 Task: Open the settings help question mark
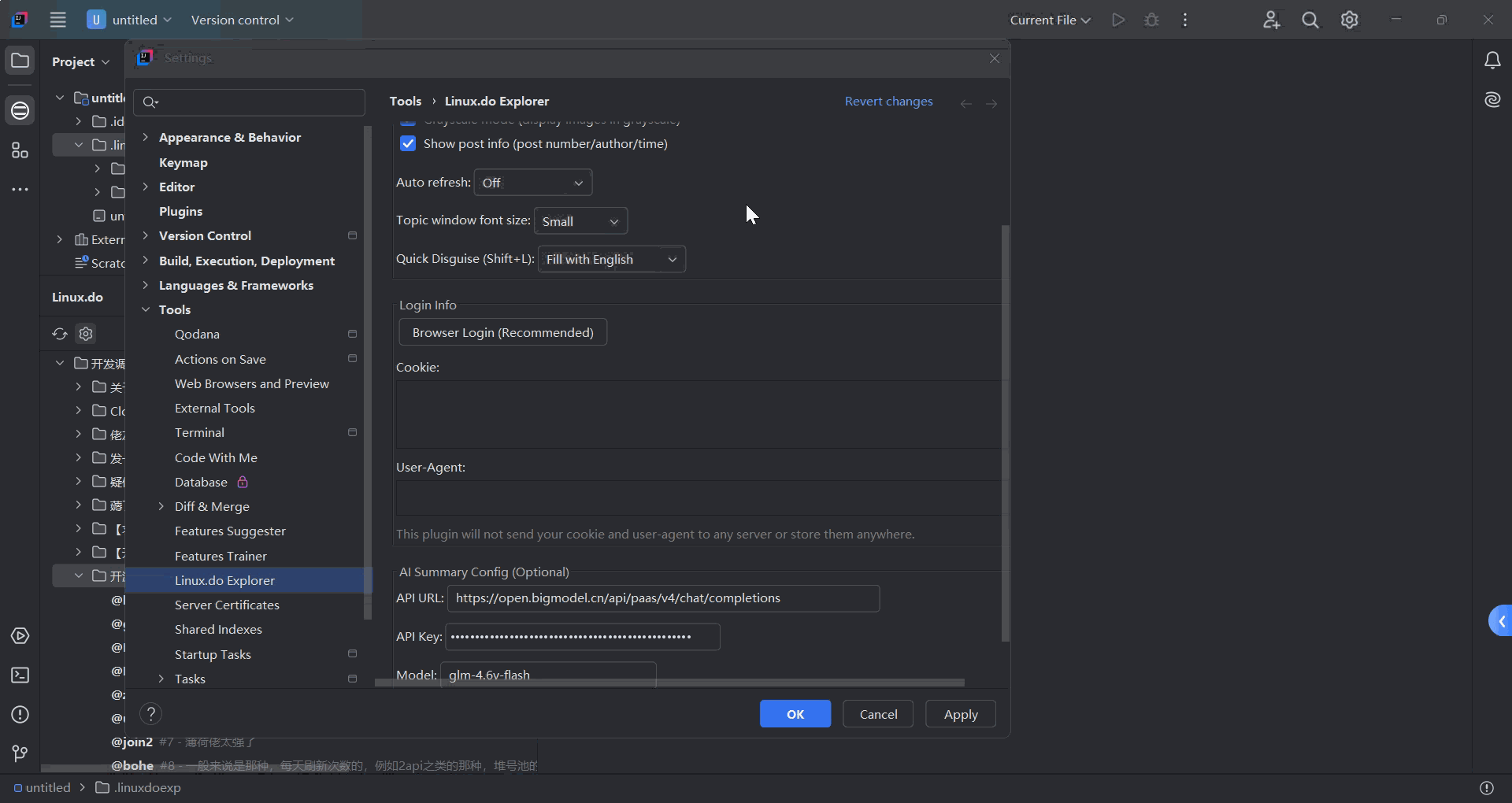click(150, 714)
